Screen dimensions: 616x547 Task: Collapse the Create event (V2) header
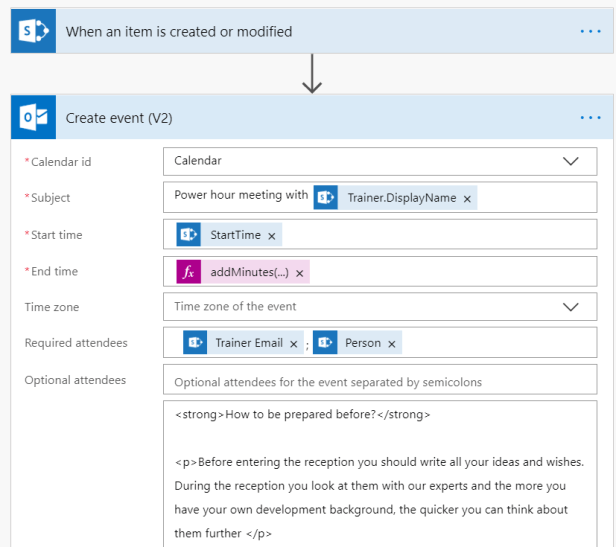(300, 118)
